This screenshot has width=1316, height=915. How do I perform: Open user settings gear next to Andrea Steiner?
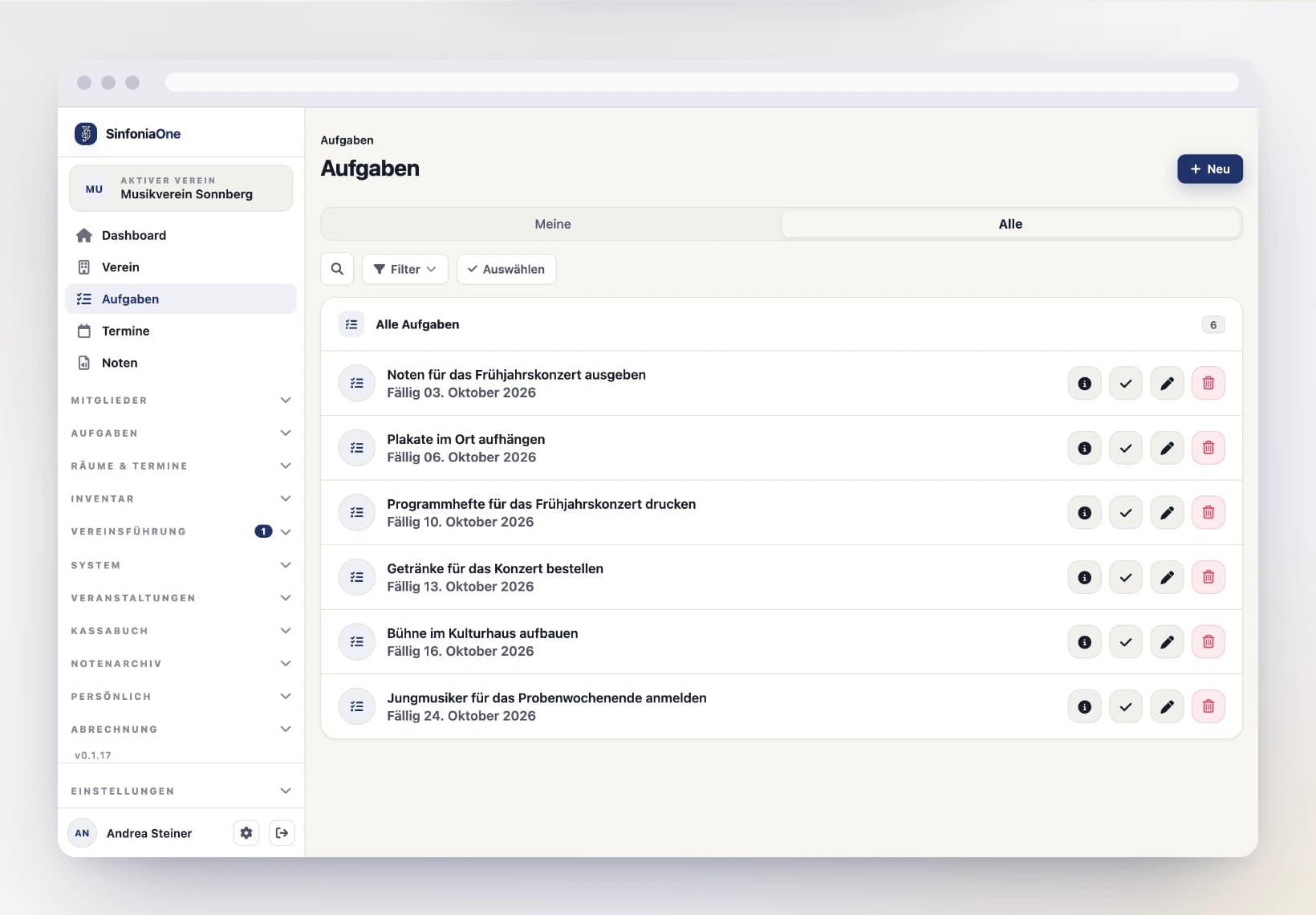pos(246,833)
